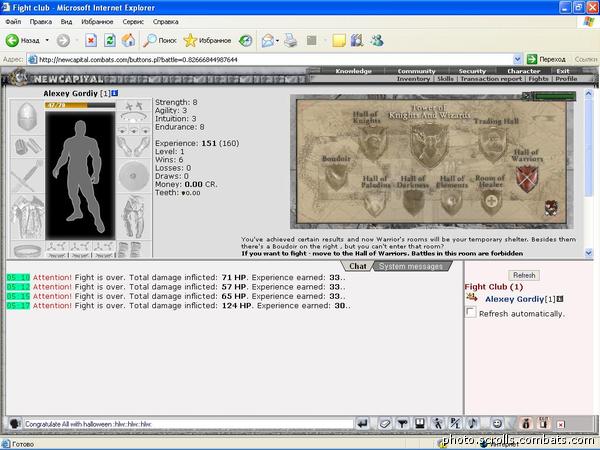The image size is (600, 450).
Task: Open the crossed swords weapon slot
Action: tap(27, 176)
